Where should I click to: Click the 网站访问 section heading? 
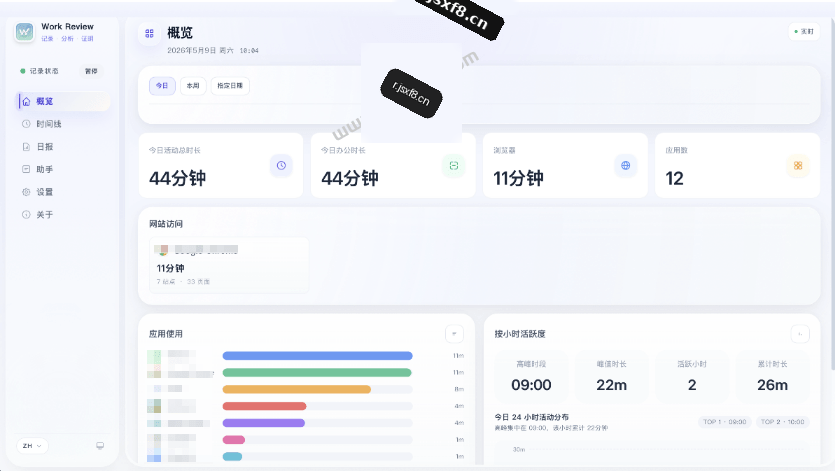[166, 224]
